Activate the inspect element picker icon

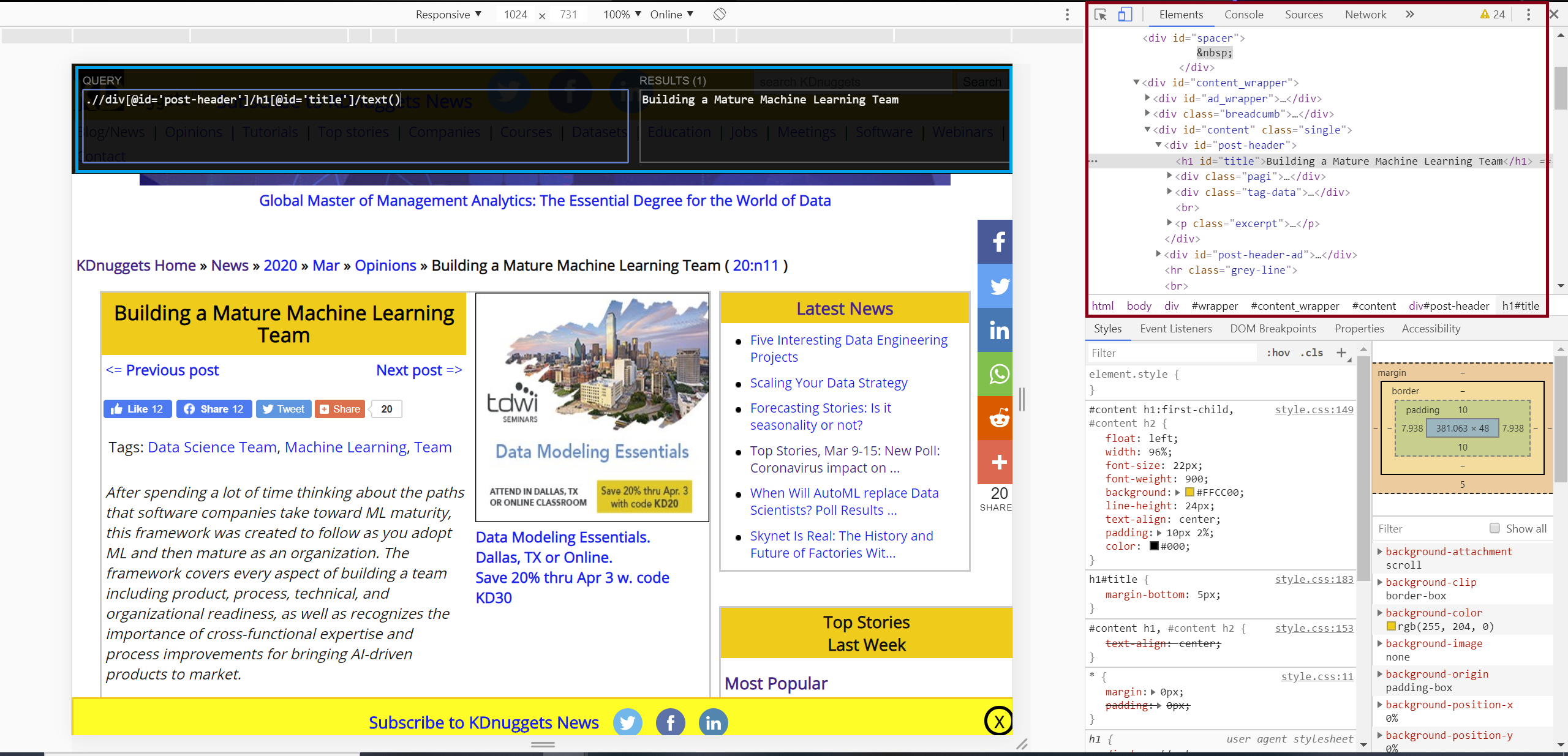pos(1101,15)
